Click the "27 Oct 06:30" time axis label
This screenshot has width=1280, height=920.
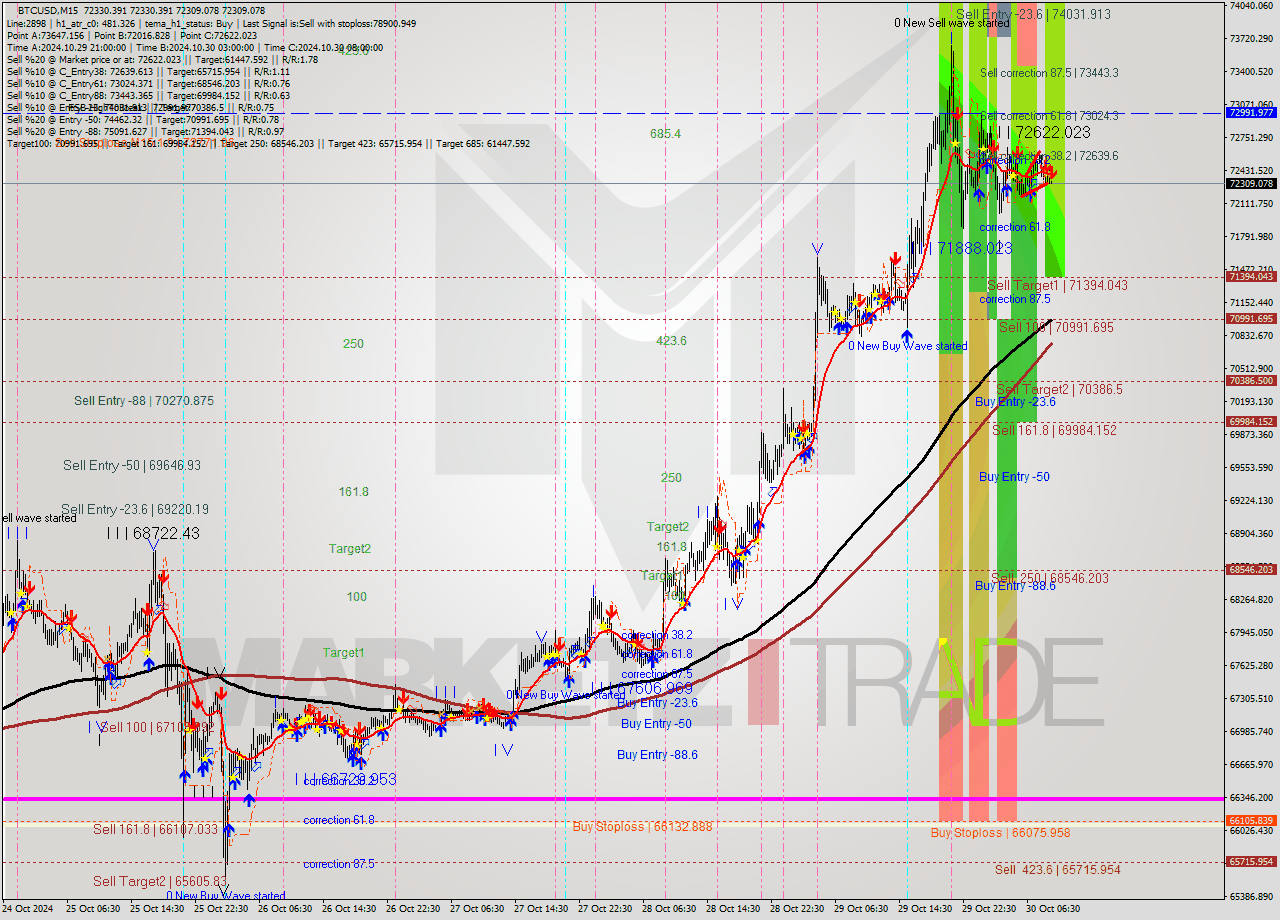click(x=477, y=909)
